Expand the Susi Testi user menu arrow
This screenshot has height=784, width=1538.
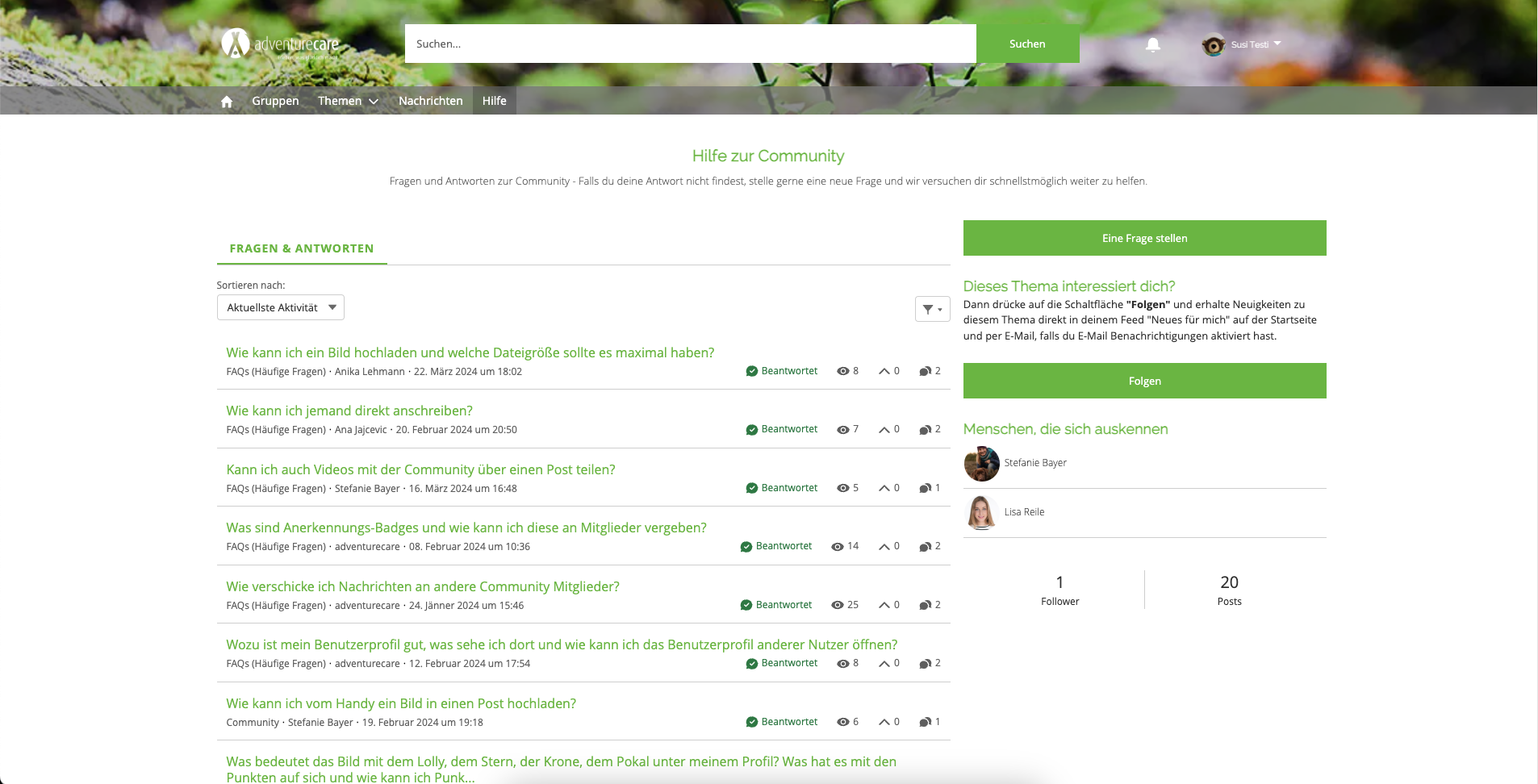coord(1277,44)
